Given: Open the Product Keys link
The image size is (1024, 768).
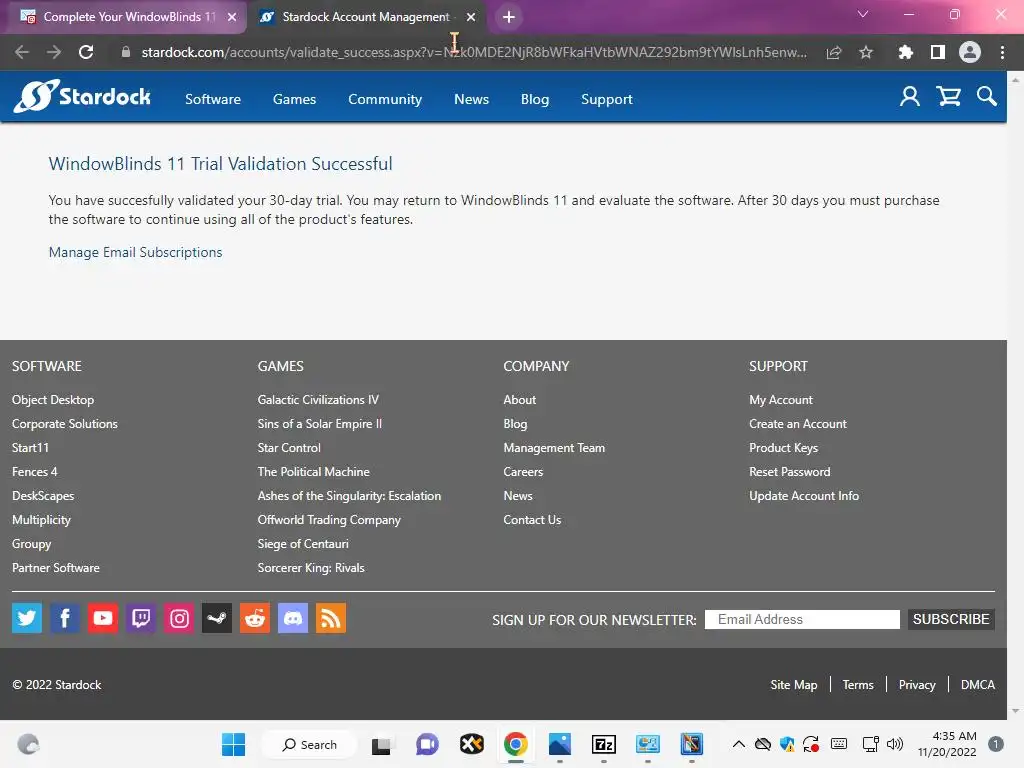Looking at the screenshot, I should [784, 448].
